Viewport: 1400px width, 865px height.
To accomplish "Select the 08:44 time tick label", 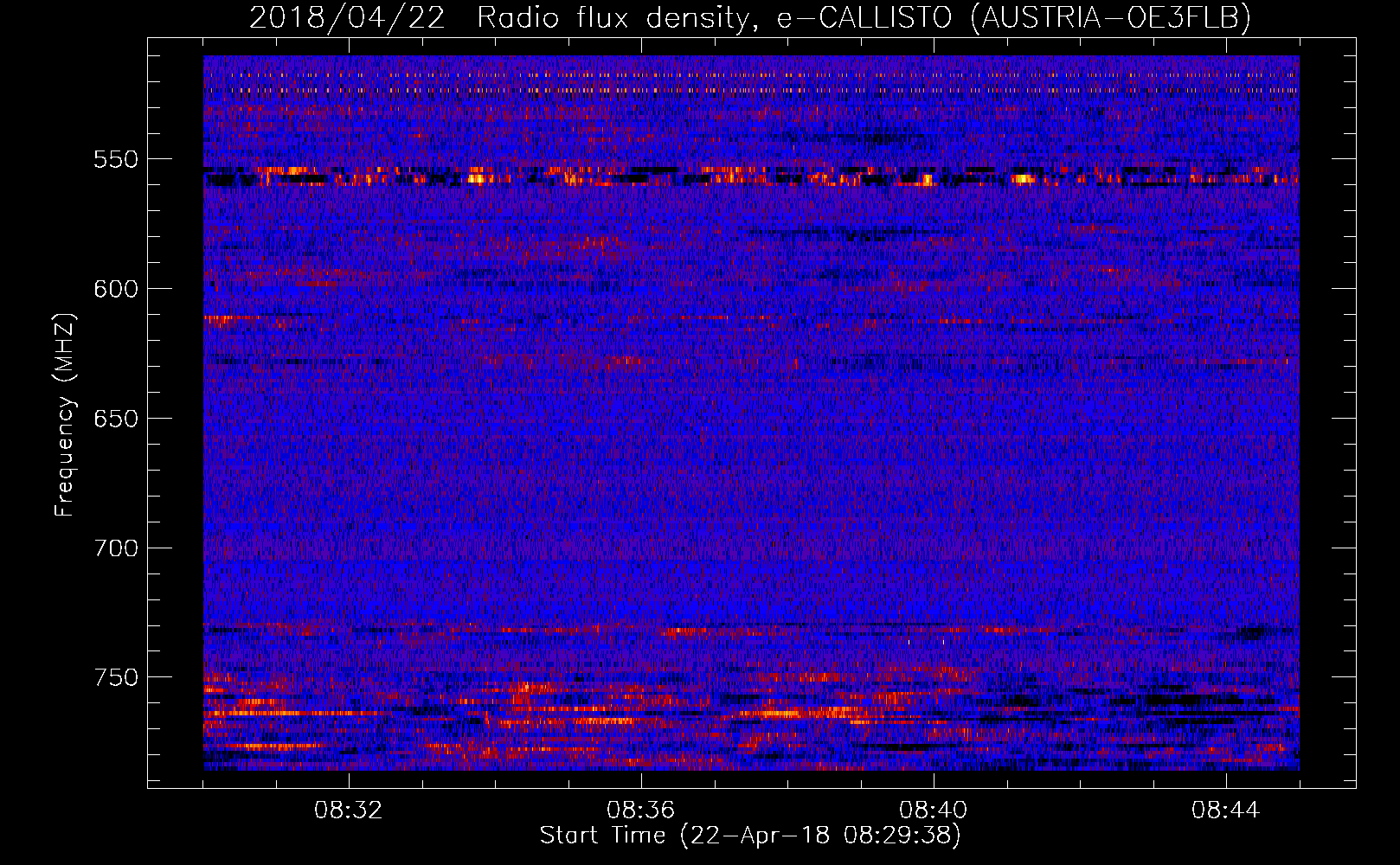I will point(1225,811).
